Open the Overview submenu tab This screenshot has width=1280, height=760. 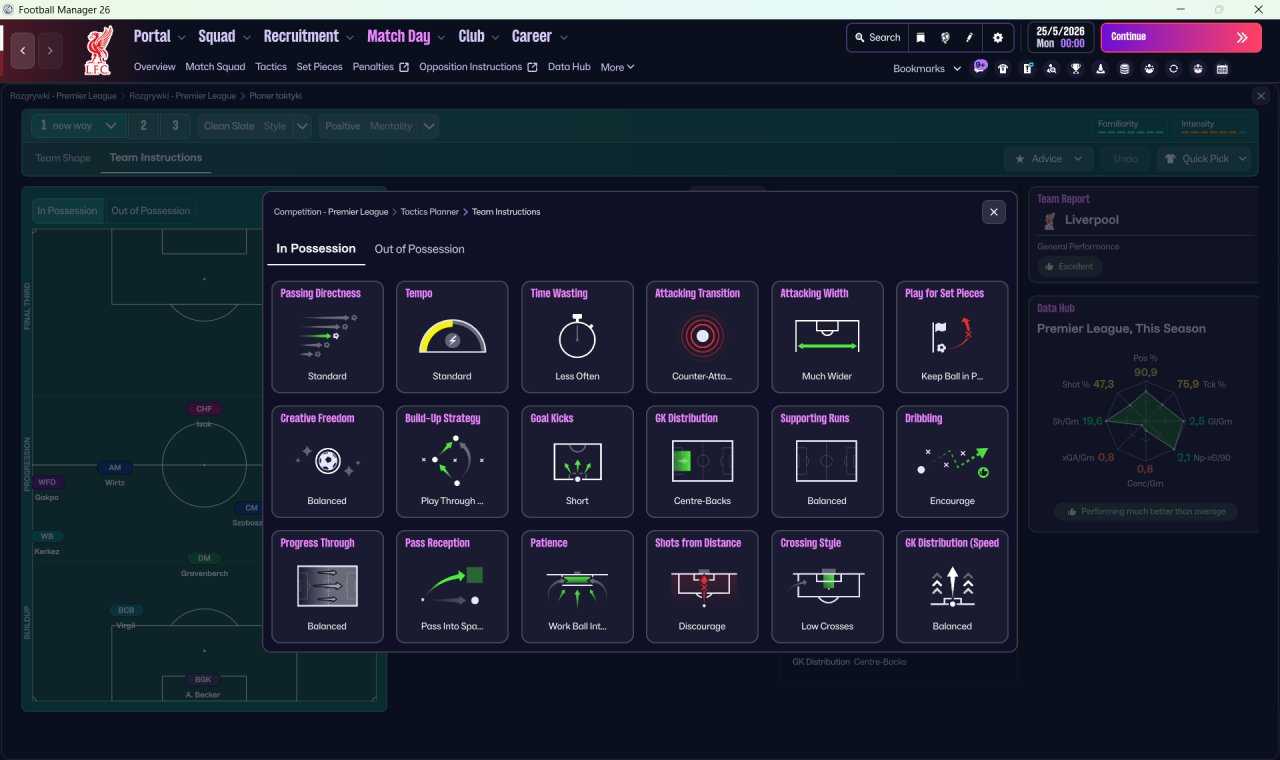coord(155,67)
